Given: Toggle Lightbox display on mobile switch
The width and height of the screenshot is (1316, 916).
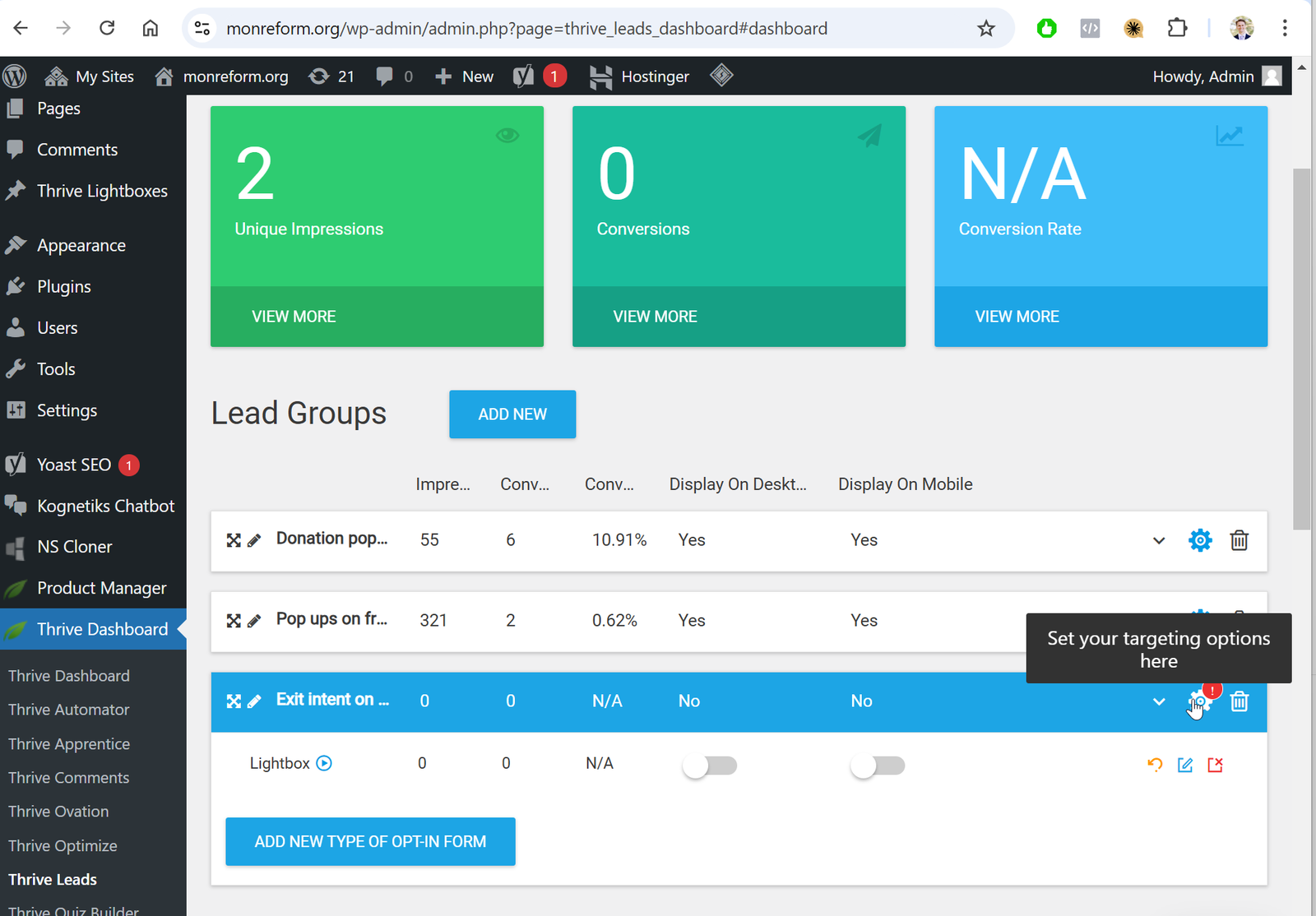Looking at the screenshot, I should pyautogui.click(x=877, y=766).
